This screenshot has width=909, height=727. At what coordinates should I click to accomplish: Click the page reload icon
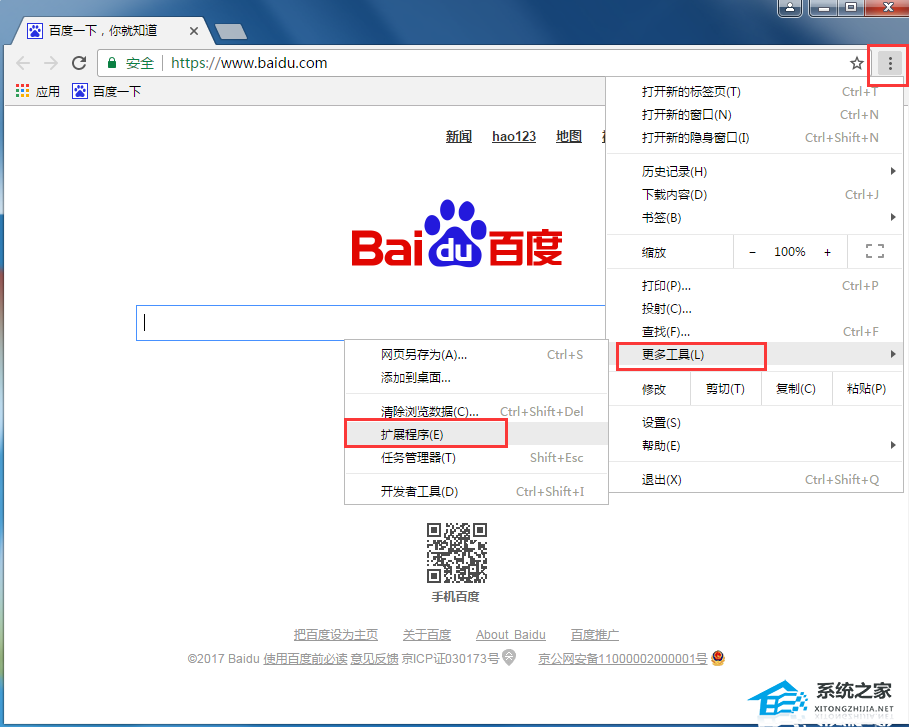[x=79, y=63]
